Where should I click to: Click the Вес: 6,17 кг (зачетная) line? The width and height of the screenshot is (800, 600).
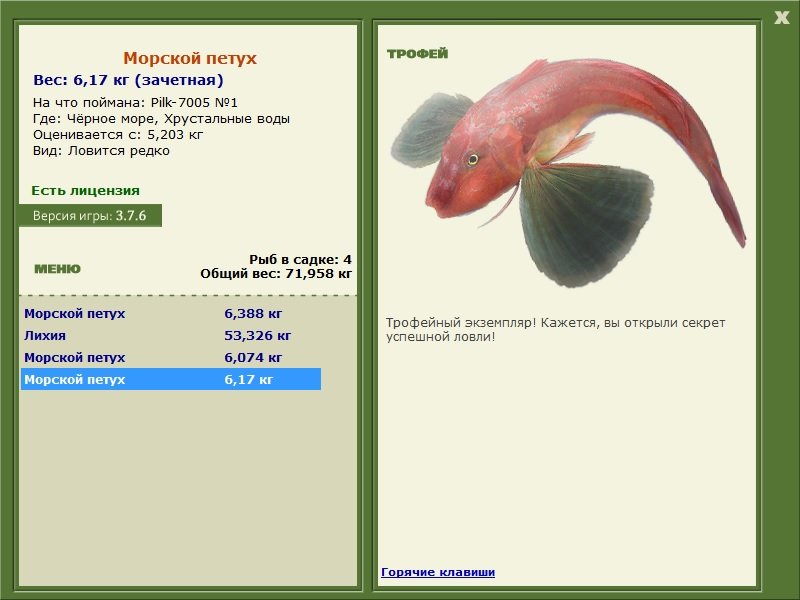pos(128,80)
